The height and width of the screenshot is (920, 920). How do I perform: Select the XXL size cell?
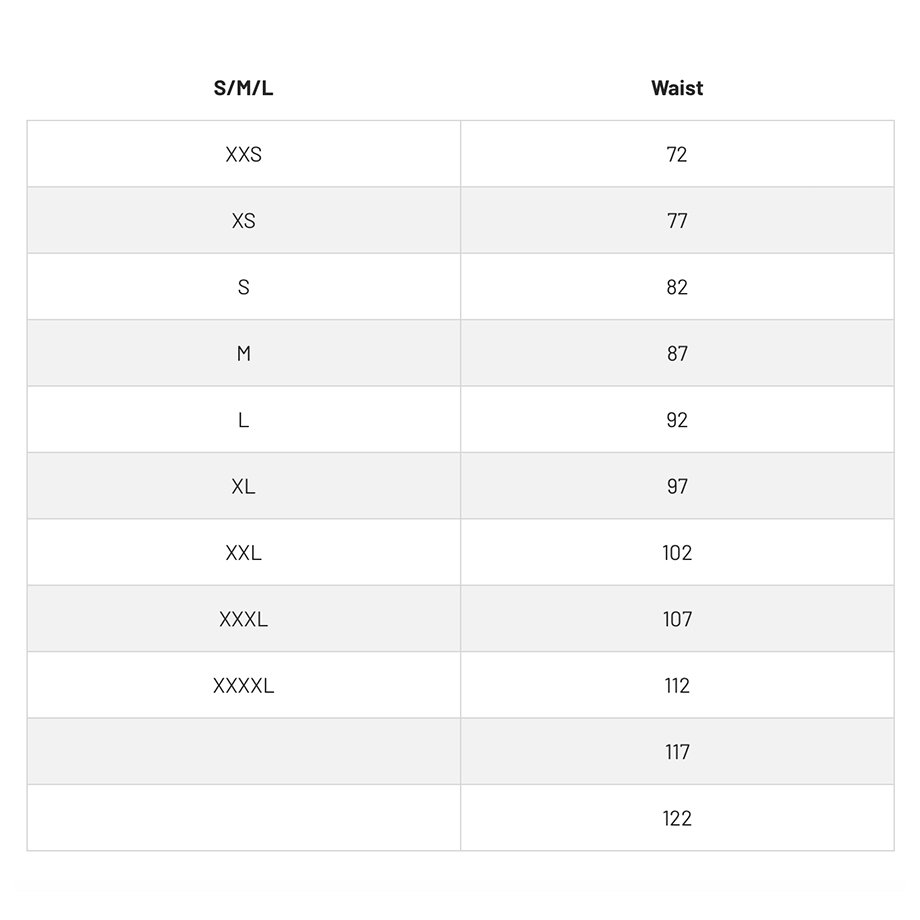pos(243,552)
